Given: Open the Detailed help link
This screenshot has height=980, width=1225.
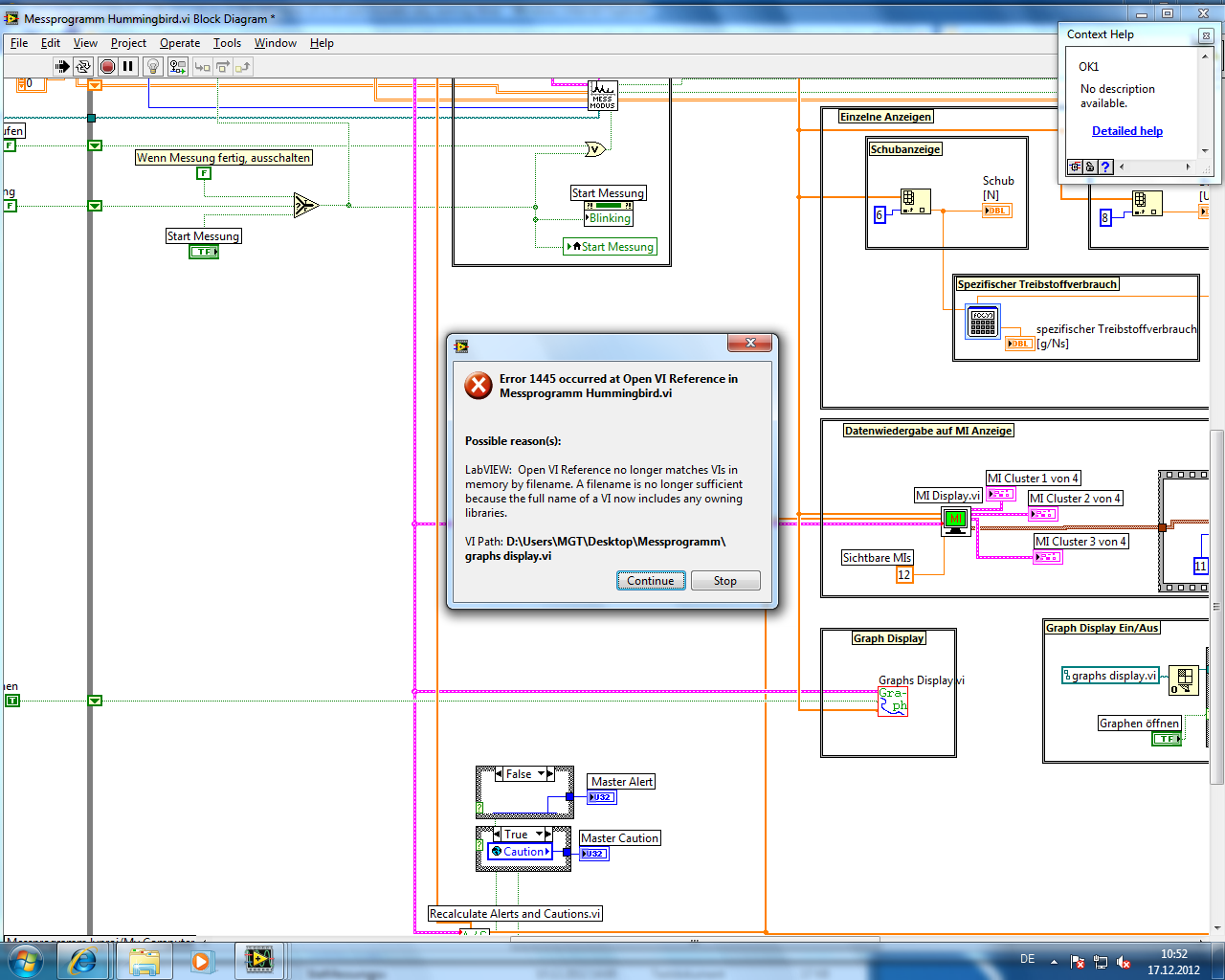Looking at the screenshot, I should point(1127,131).
